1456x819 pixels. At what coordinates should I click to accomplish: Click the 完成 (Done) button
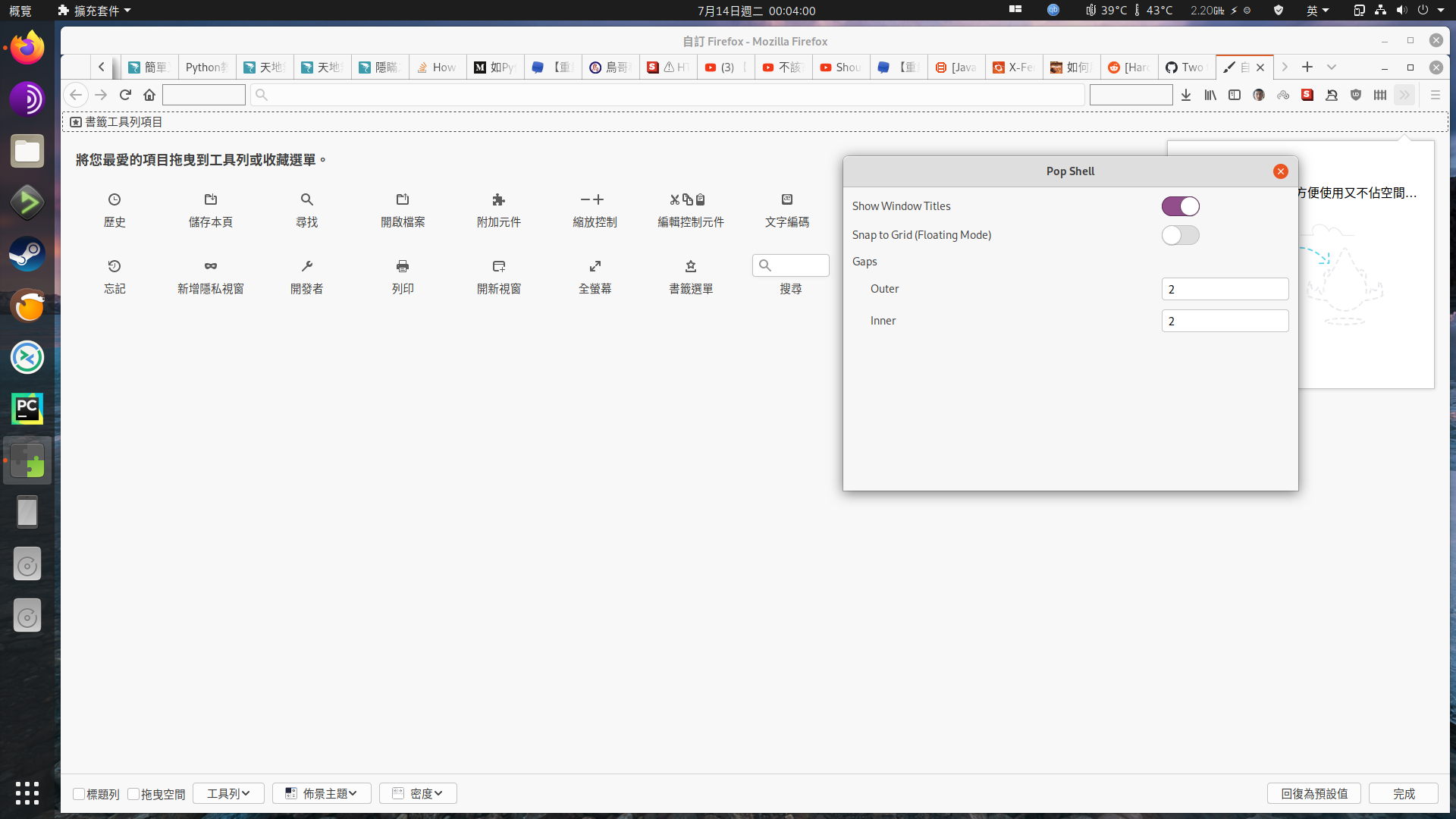(1404, 793)
